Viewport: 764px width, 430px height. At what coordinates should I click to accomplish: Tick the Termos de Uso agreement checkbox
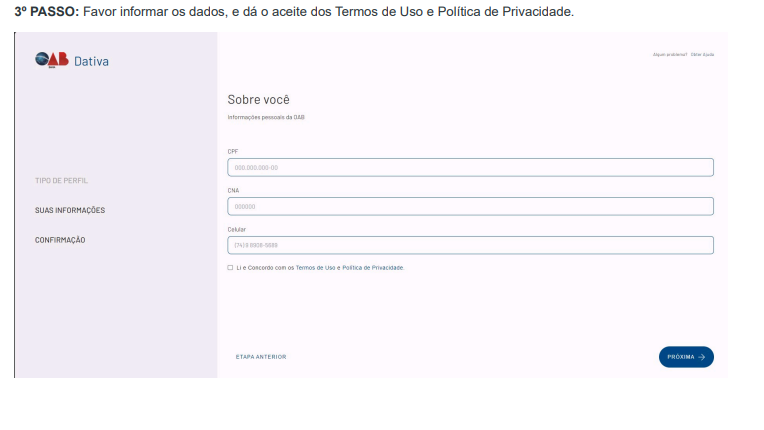click(x=230, y=268)
